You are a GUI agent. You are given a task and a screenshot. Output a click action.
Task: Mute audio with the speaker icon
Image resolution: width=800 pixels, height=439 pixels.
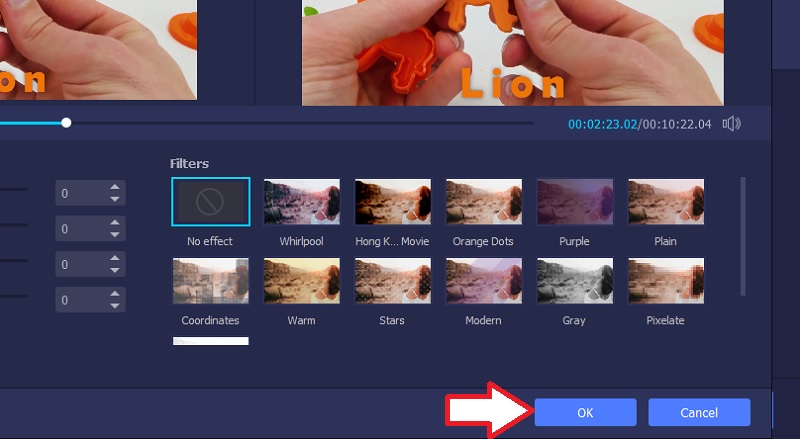[731, 124]
